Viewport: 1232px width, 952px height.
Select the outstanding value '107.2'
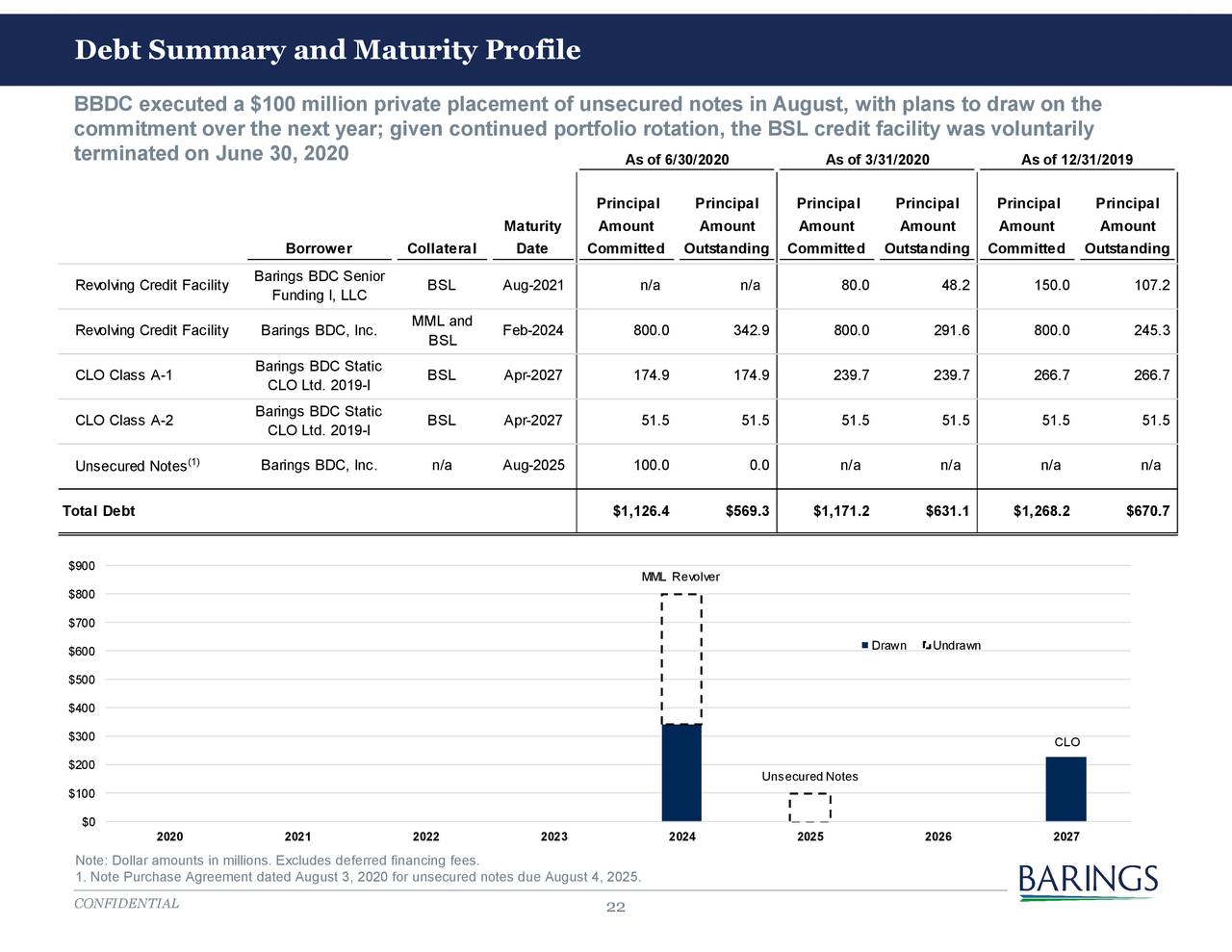point(1151,285)
